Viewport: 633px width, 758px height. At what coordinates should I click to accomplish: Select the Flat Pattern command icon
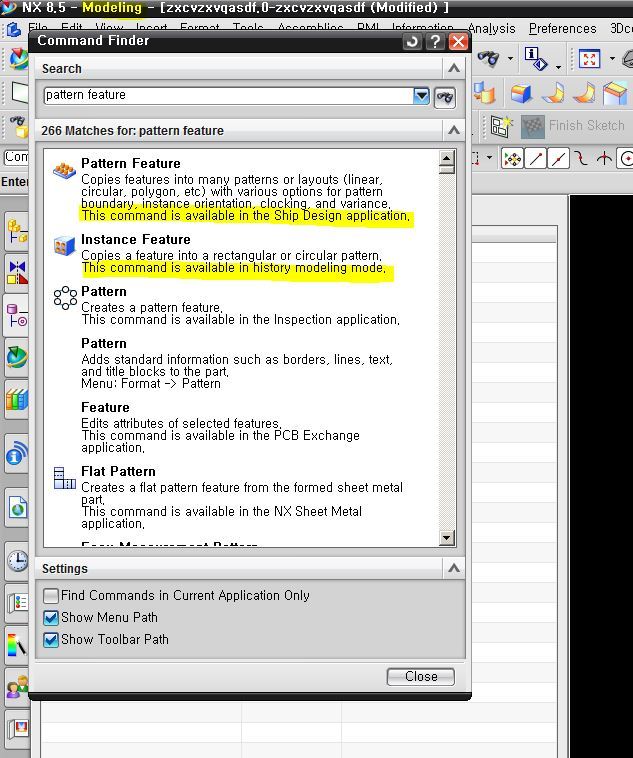[65, 478]
